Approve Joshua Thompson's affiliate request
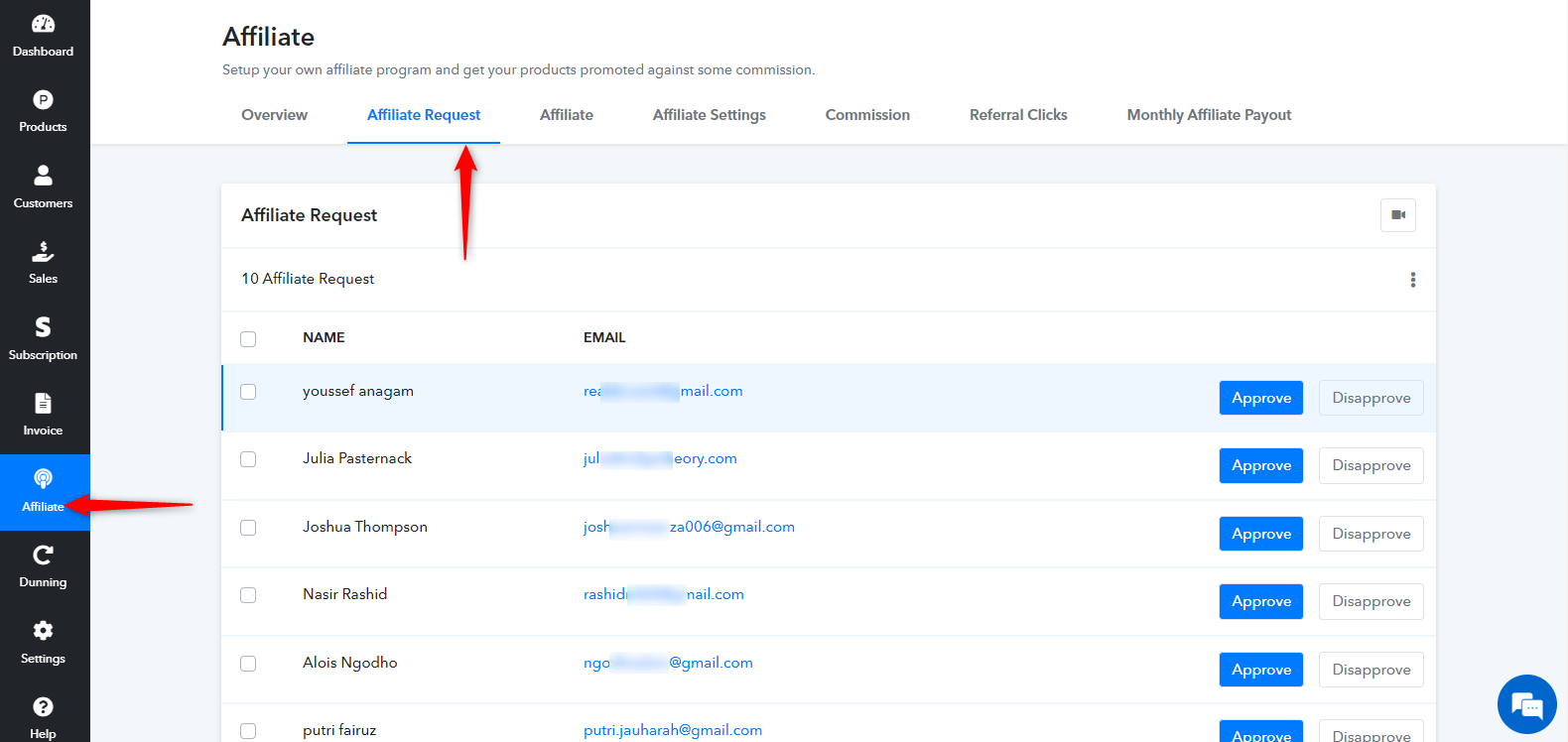This screenshot has width=1568, height=742. click(x=1261, y=534)
